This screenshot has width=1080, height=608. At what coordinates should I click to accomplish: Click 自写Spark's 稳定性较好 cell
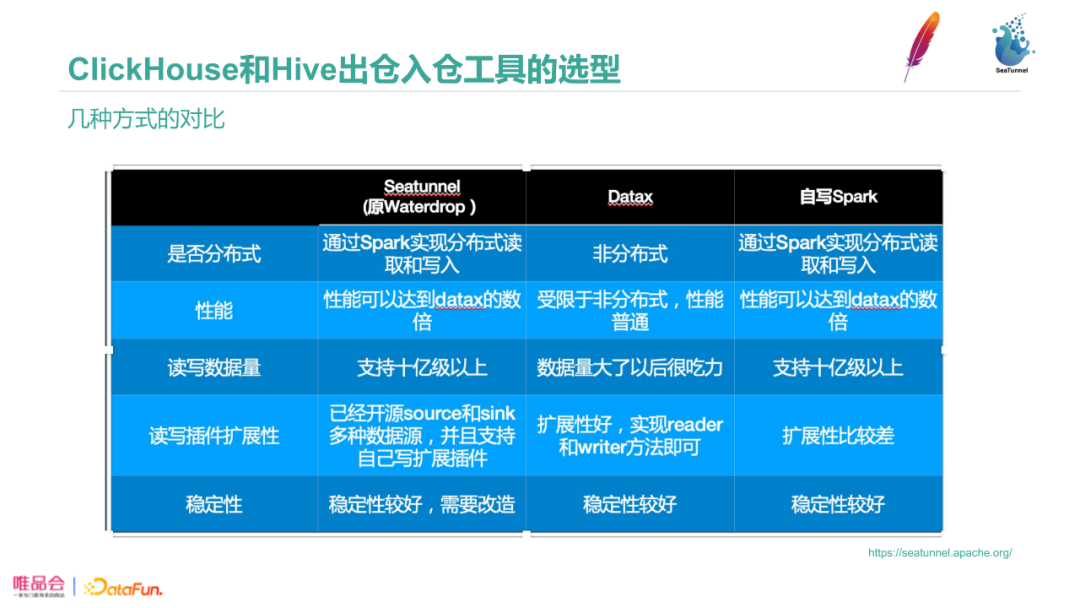(838, 504)
